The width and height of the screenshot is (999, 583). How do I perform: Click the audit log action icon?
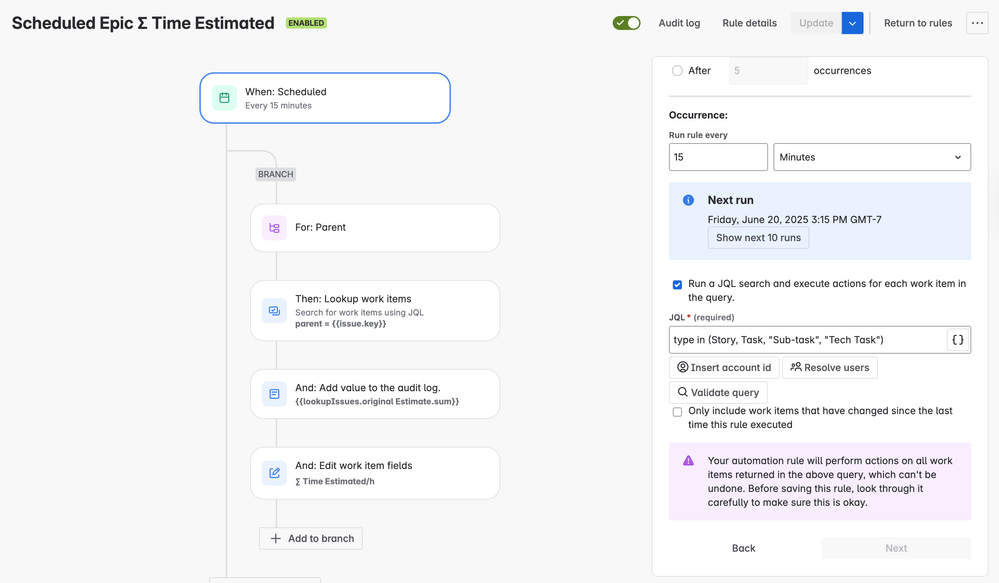274,394
